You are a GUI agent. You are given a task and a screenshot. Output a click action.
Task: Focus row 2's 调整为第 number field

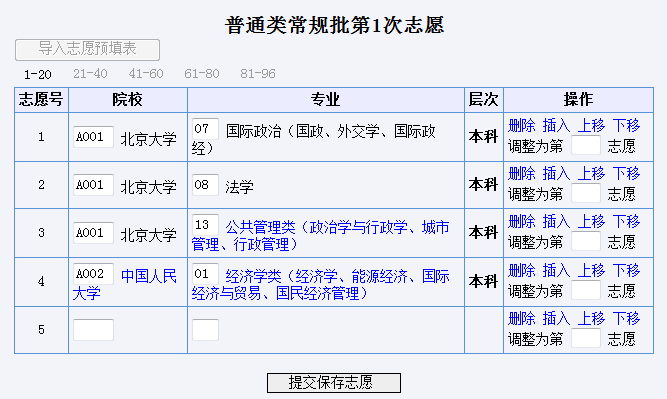coord(586,194)
